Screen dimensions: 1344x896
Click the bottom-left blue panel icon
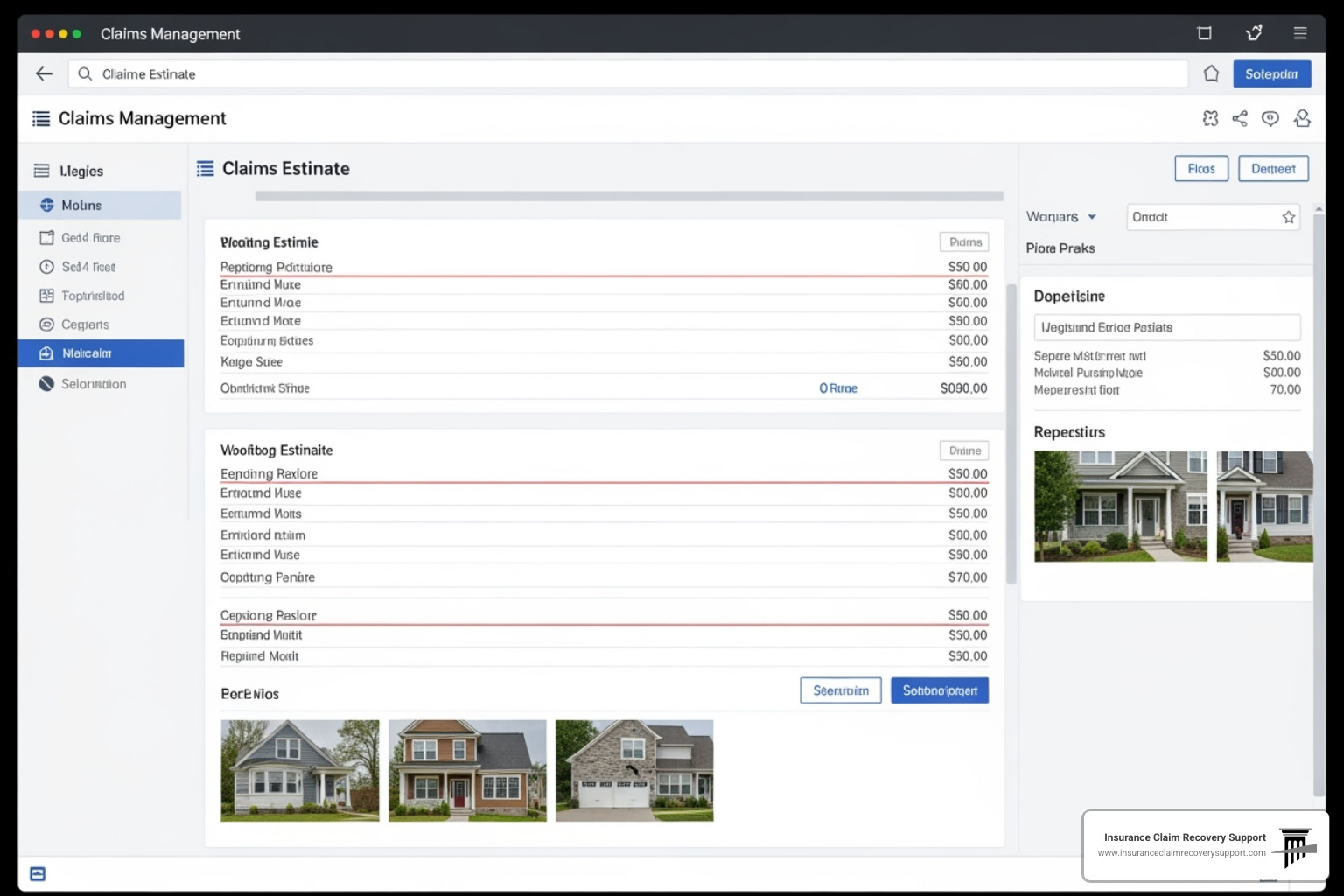tap(38, 874)
